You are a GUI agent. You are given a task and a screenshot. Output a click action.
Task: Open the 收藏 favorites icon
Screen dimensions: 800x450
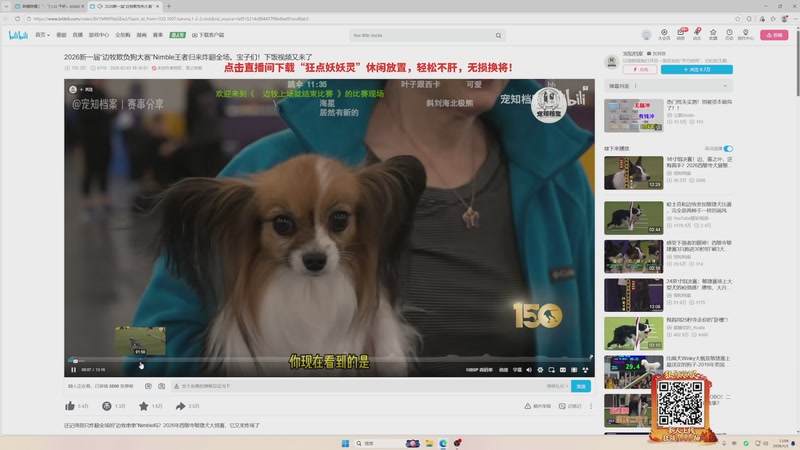click(713, 34)
